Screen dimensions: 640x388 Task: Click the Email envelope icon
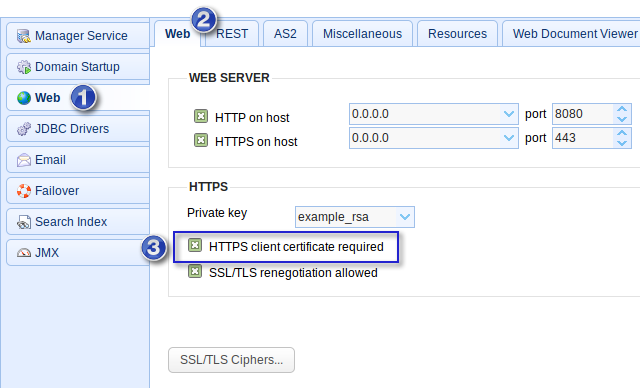(x=24, y=160)
